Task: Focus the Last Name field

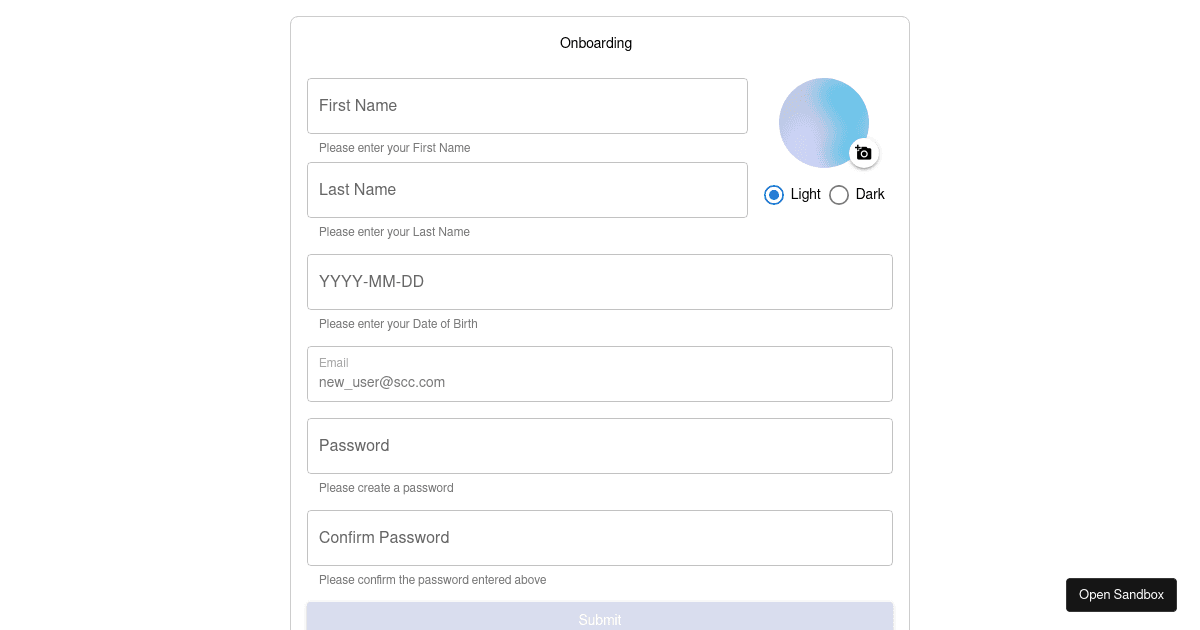Action: pyautogui.click(x=527, y=190)
